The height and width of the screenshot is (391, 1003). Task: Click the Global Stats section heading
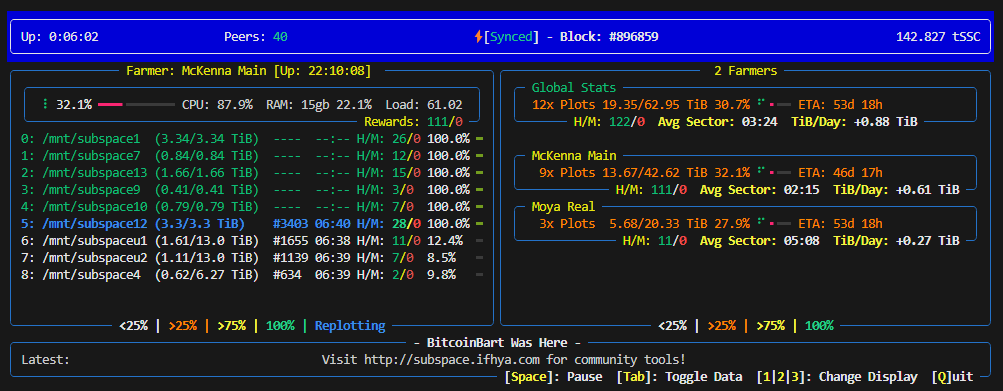point(574,88)
